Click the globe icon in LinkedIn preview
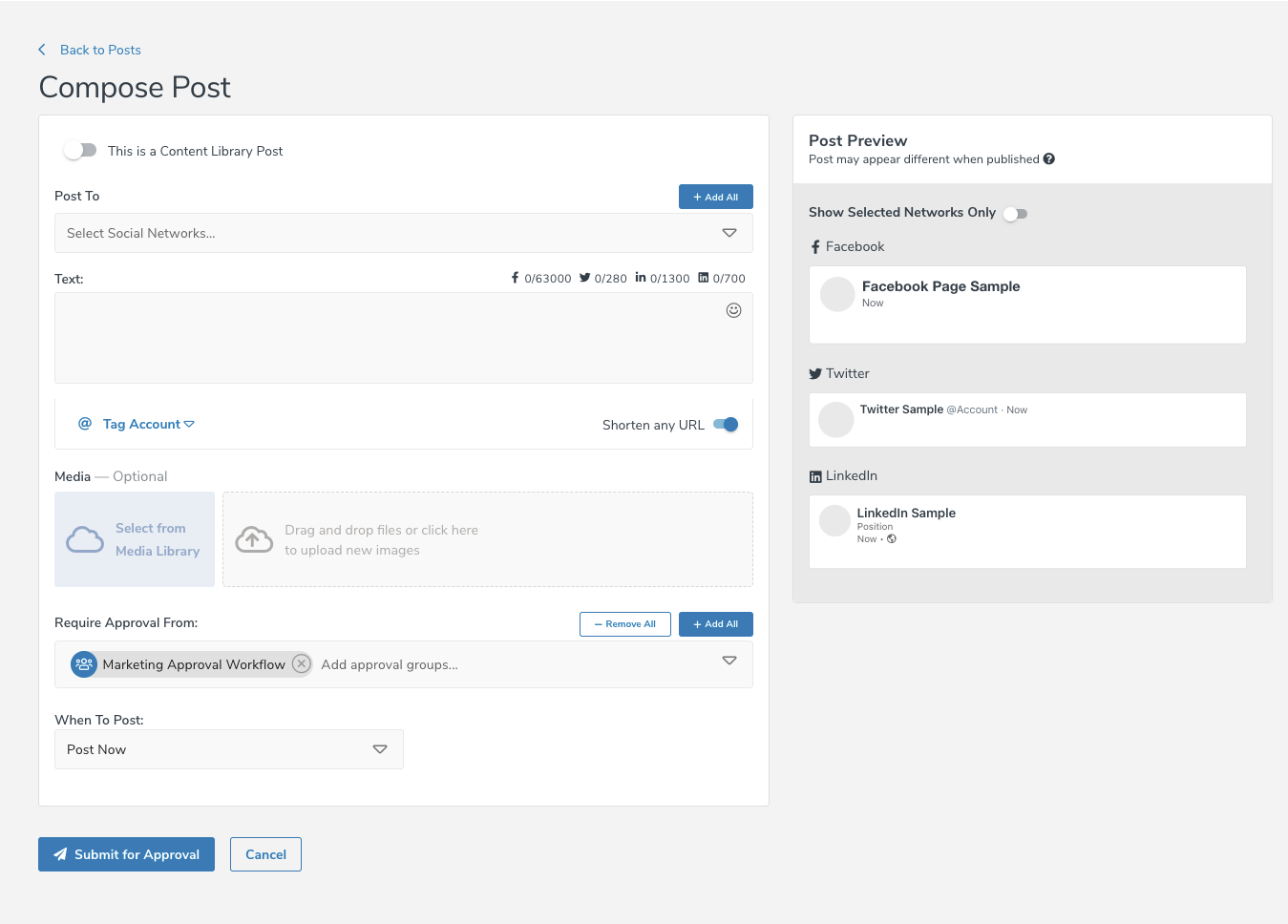 [x=892, y=539]
